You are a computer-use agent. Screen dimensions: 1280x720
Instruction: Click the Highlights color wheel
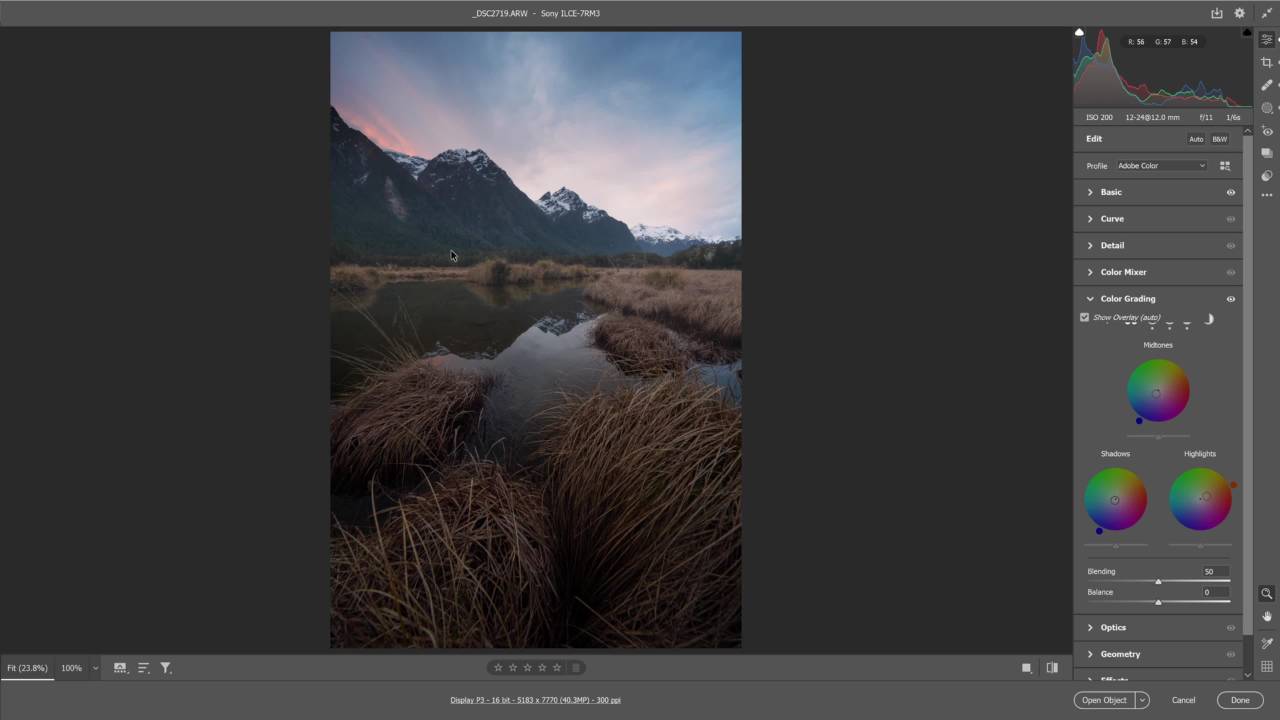(1200, 499)
